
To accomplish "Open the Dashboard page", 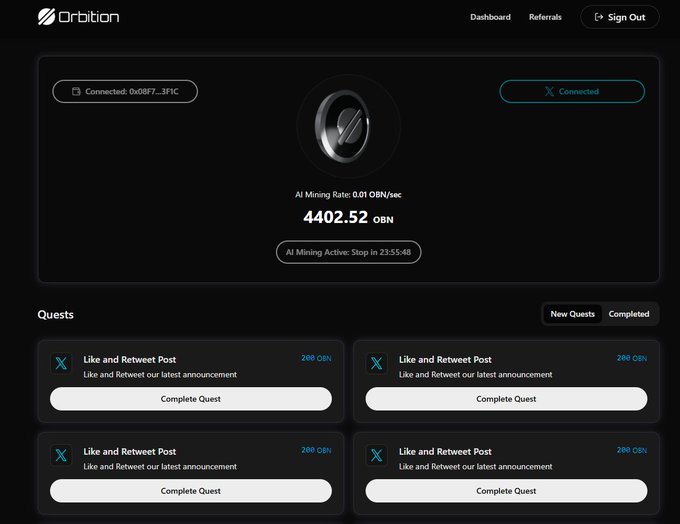I will point(490,17).
